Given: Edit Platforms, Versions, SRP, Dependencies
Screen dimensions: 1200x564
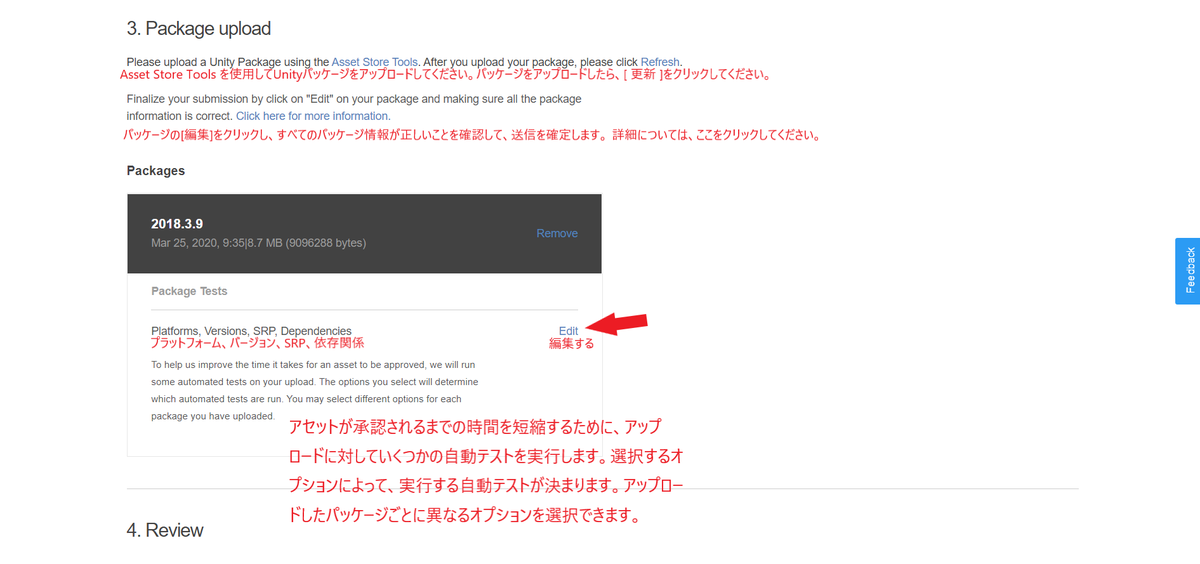Looking at the screenshot, I should coord(568,331).
